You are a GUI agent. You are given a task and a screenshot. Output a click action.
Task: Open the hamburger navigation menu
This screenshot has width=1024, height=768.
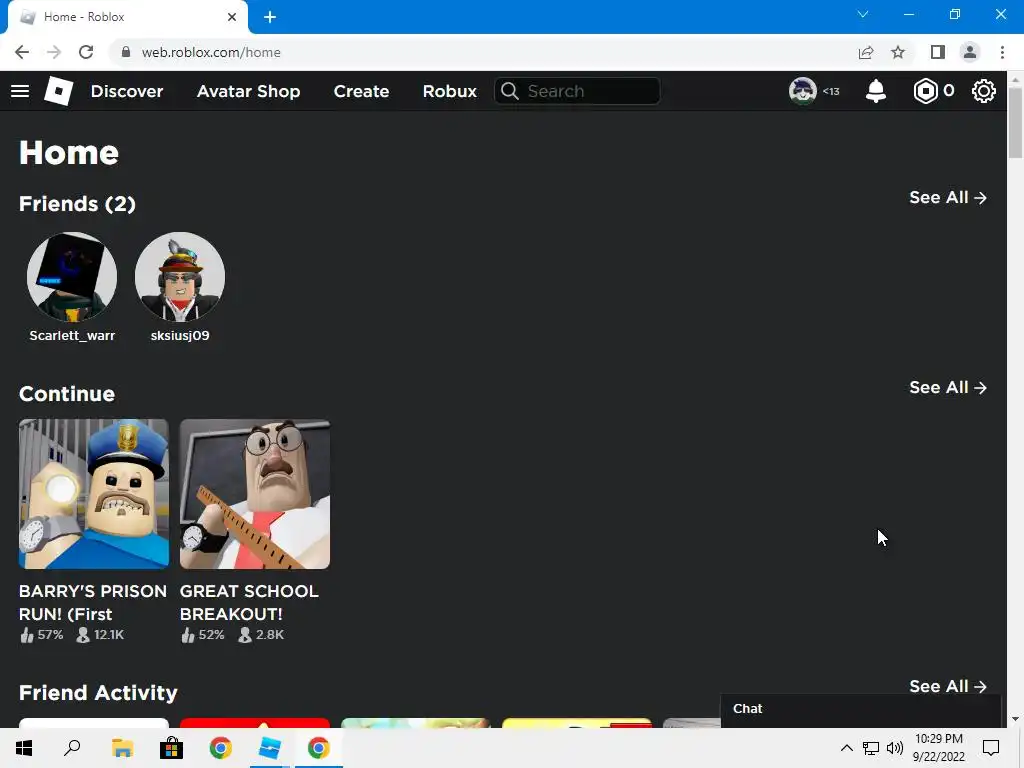[x=20, y=91]
